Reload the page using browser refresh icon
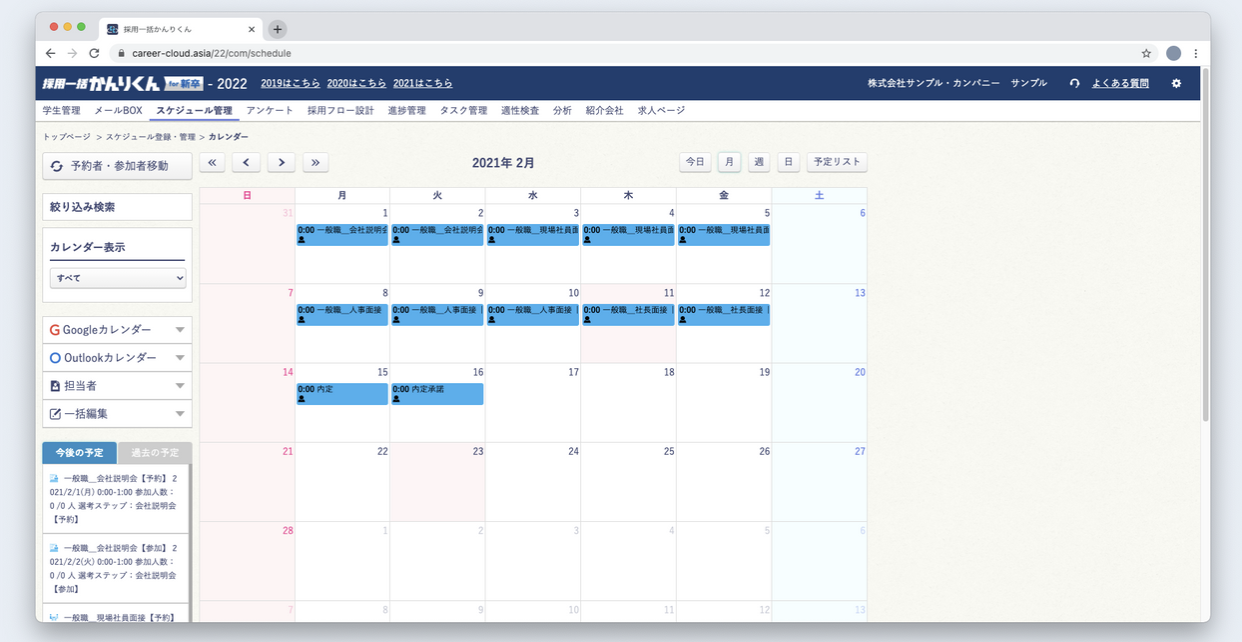The width and height of the screenshot is (1242, 642). click(x=94, y=53)
